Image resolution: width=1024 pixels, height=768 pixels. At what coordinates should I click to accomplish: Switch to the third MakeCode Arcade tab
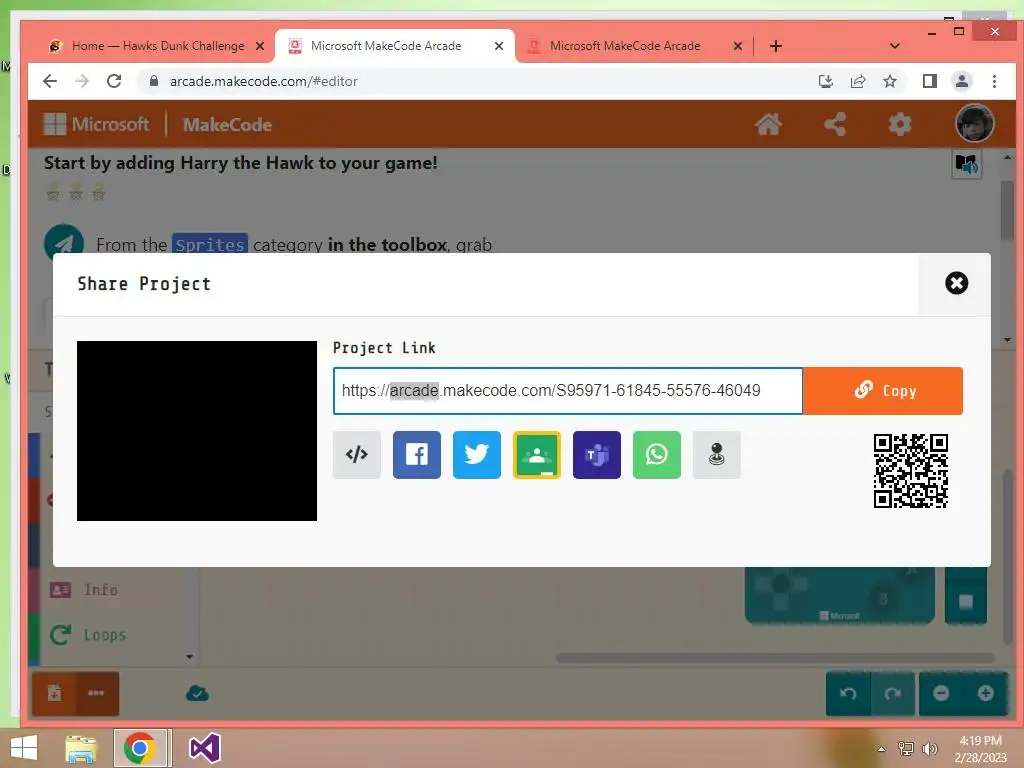point(625,46)
